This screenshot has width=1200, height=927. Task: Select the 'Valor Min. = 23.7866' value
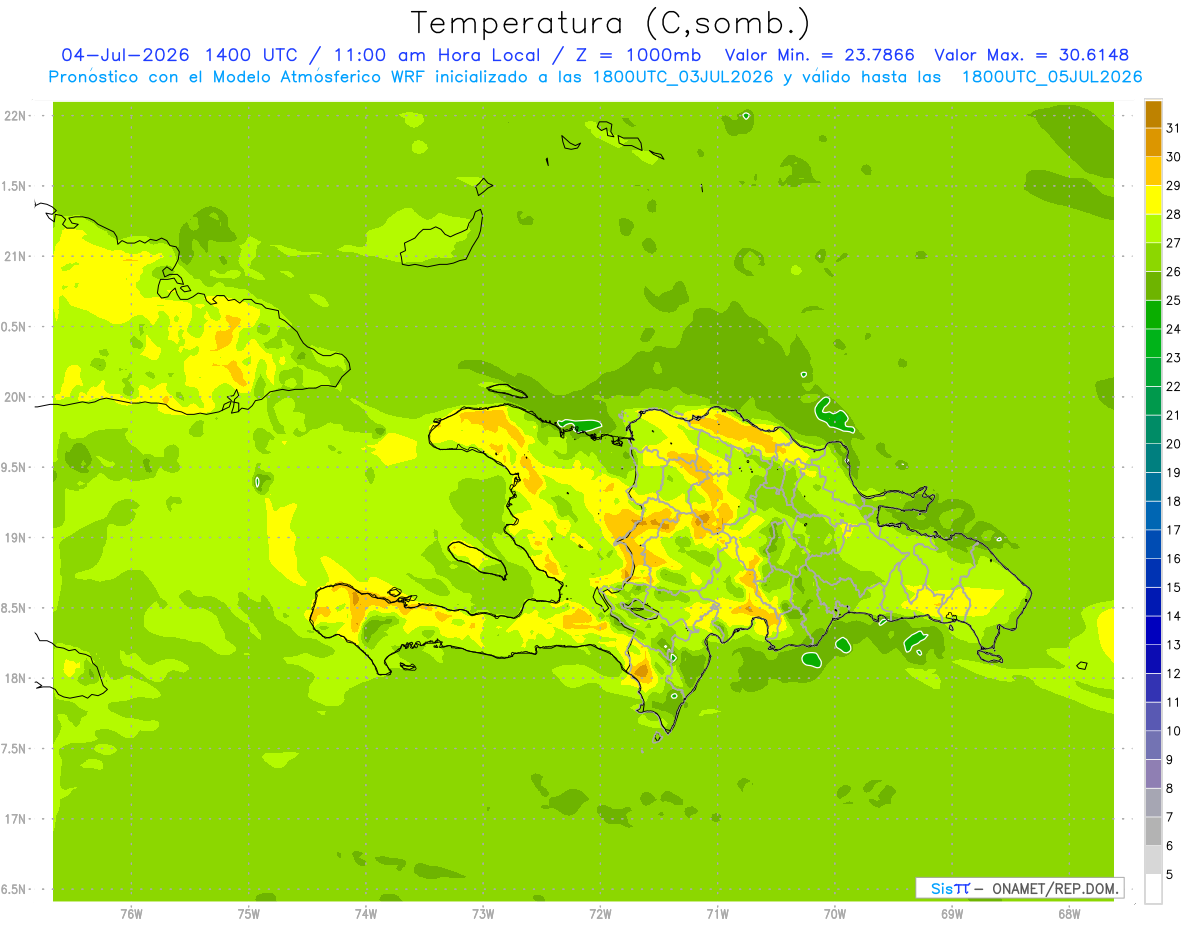point(819,55)
